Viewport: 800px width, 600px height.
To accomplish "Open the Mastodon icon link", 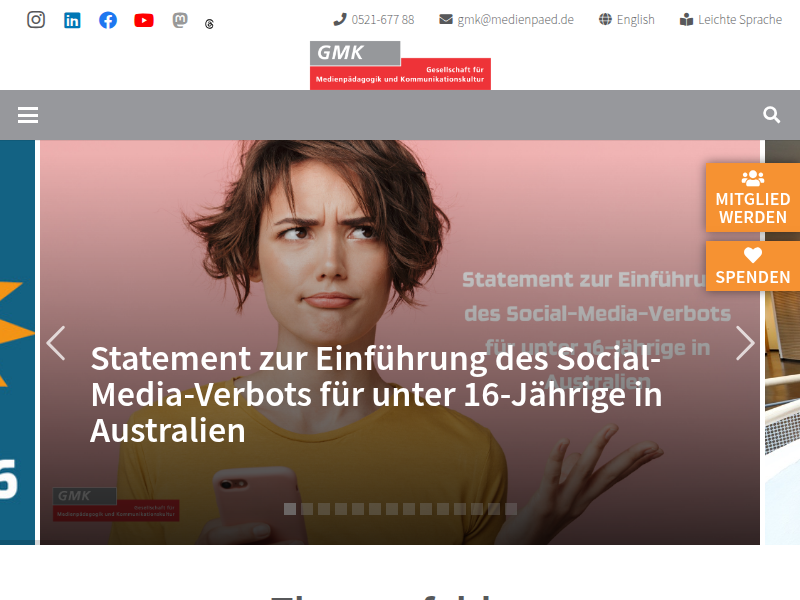I will [180, 20].
